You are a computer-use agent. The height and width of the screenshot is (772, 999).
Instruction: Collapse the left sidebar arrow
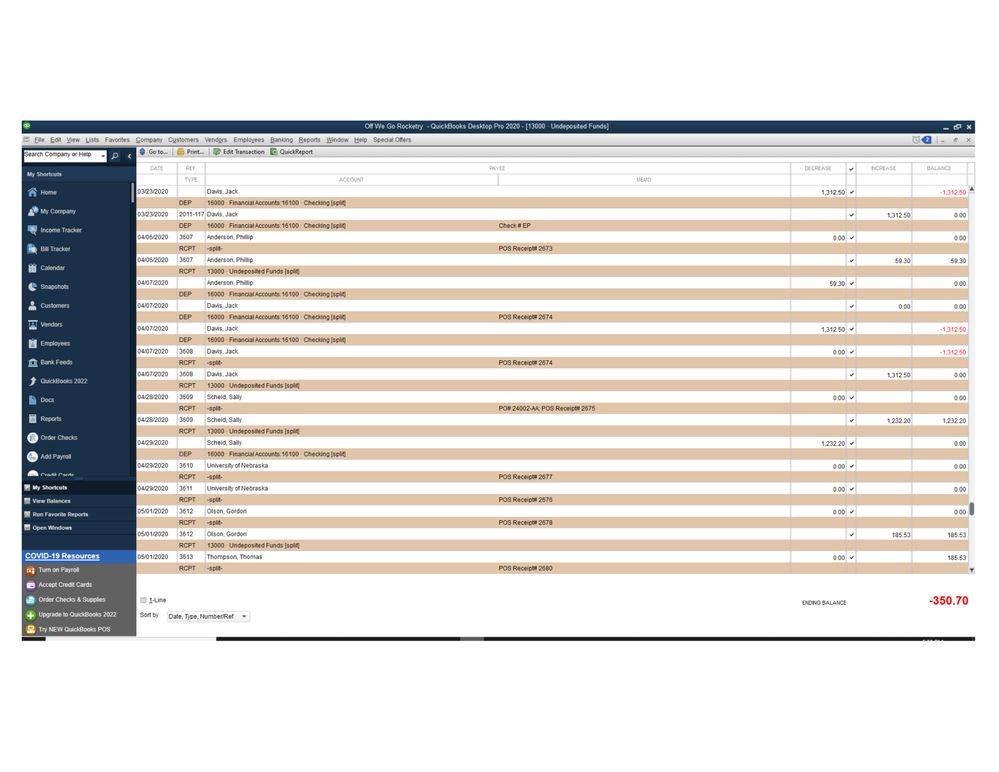129,155
